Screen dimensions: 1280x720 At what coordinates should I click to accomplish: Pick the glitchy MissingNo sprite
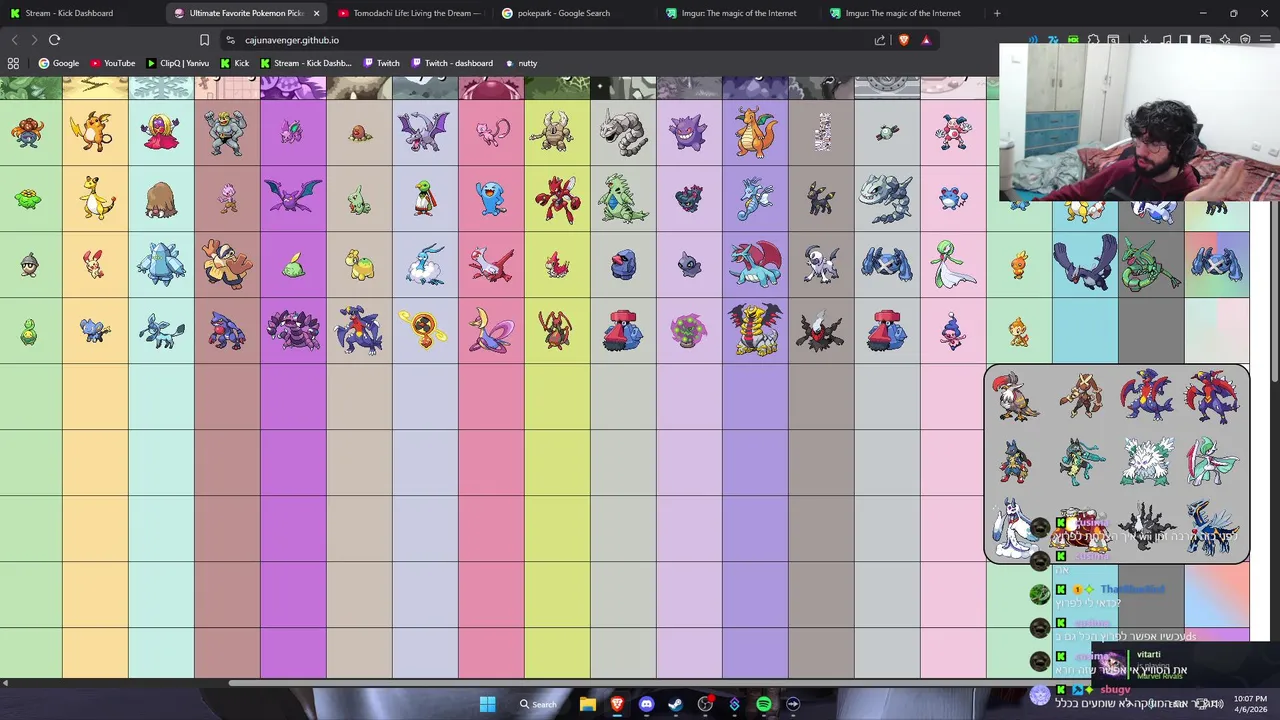(822, 132)
